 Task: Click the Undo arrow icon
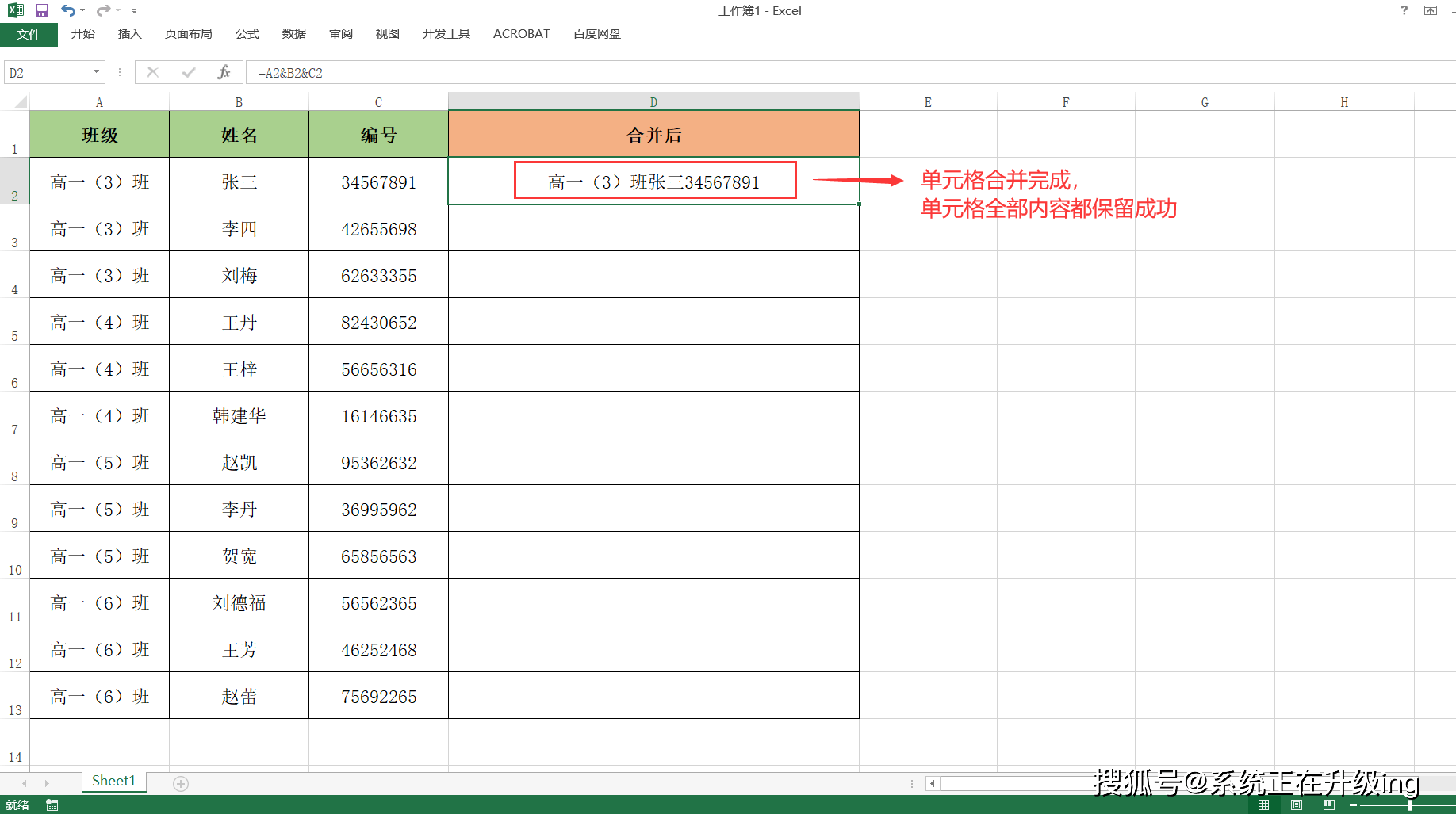pos(68,10)
